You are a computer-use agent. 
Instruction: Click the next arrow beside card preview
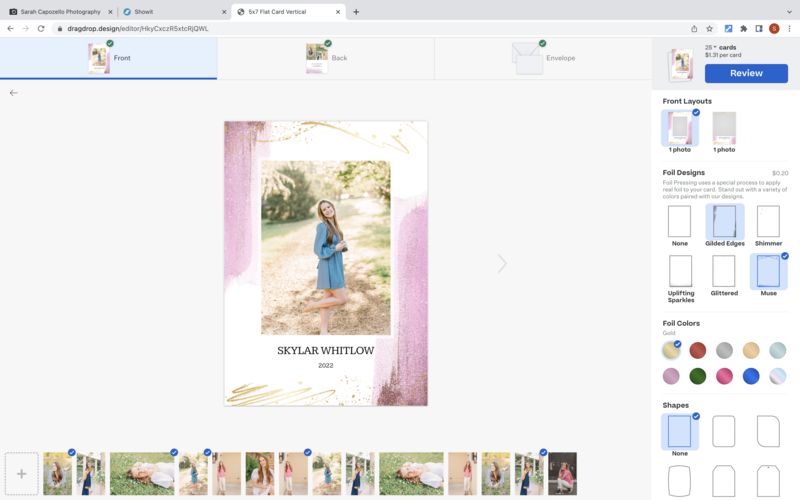pyautogui.click(x=502, y=263)
